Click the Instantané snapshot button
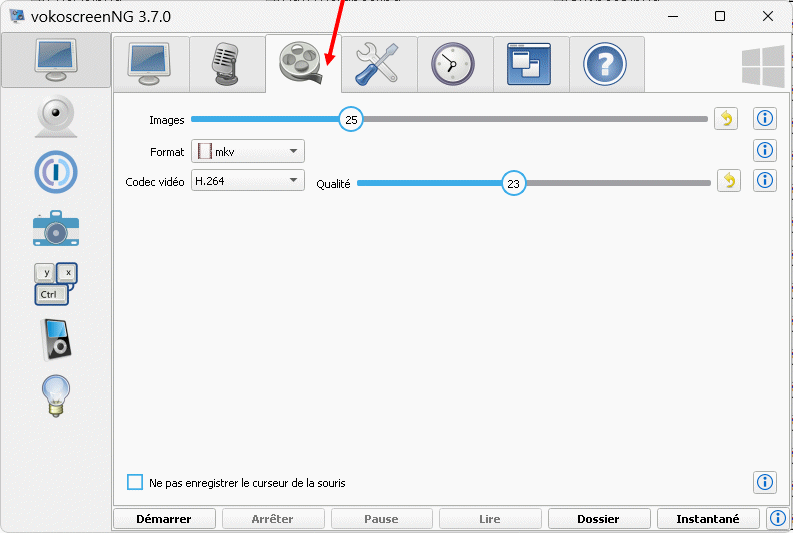The width and height of the screenshot is (793, 533). 708,519
